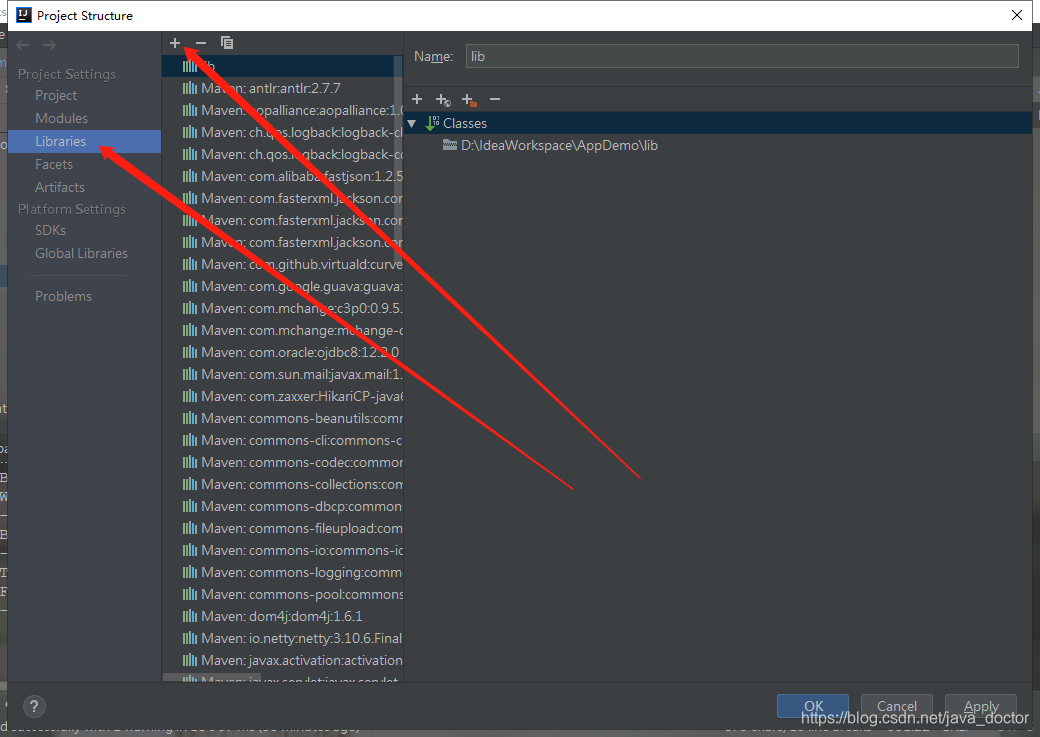Select Maven: com.google.guava:guava library
Viewport: 1040px width, 737px height.
coord(283,286)
